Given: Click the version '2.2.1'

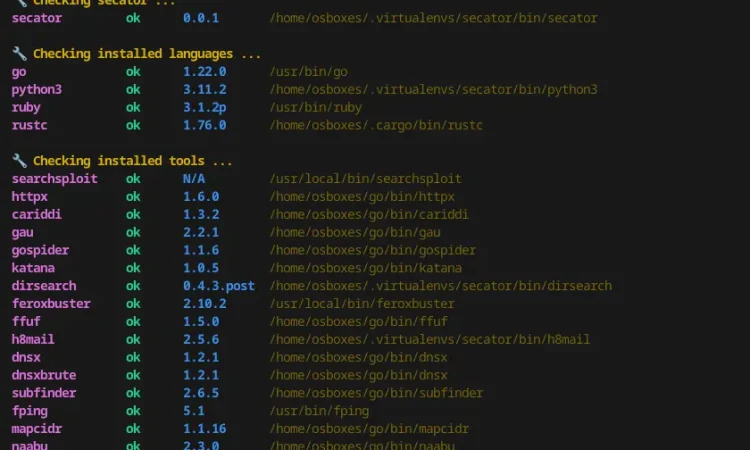Looking at the screenshot, I should point(201,232).
